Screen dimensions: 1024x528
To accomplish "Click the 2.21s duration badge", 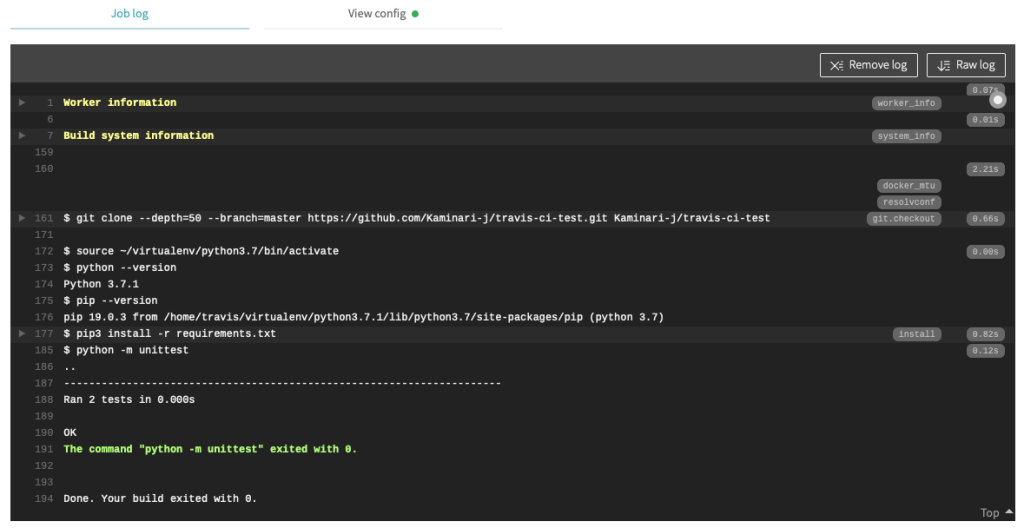I will (985, 169).
